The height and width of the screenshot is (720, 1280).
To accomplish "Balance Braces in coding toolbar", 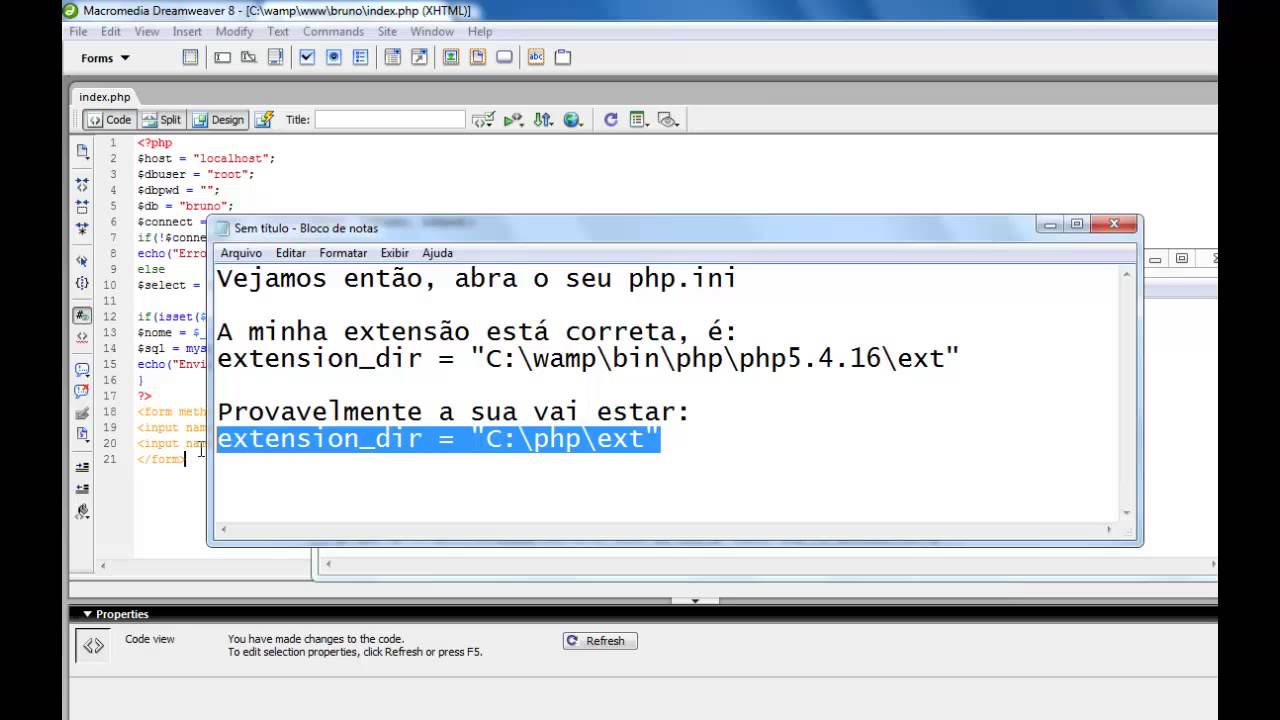I will [x=82, y=283].
